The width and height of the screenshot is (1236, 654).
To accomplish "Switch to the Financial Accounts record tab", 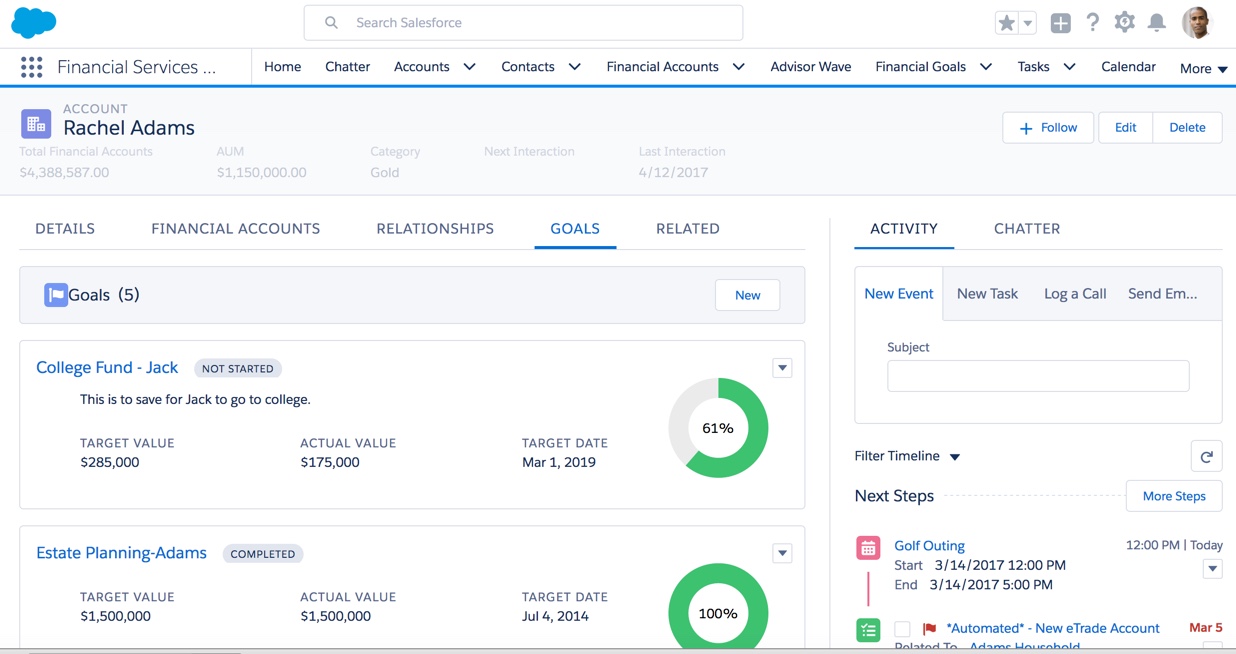I will click(x=235, y=228).
